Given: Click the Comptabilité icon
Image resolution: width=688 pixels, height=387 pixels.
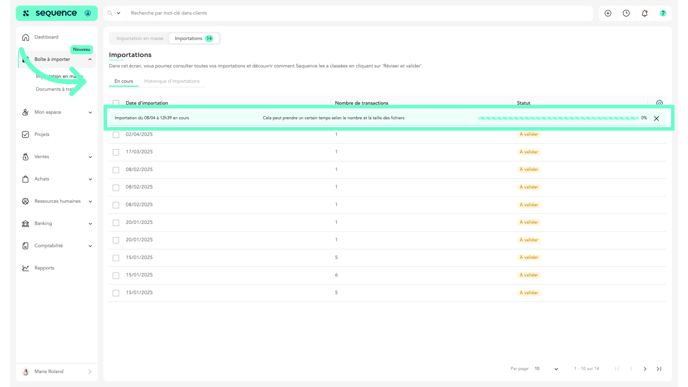Looking at the screenshot, I should point(25,246).
